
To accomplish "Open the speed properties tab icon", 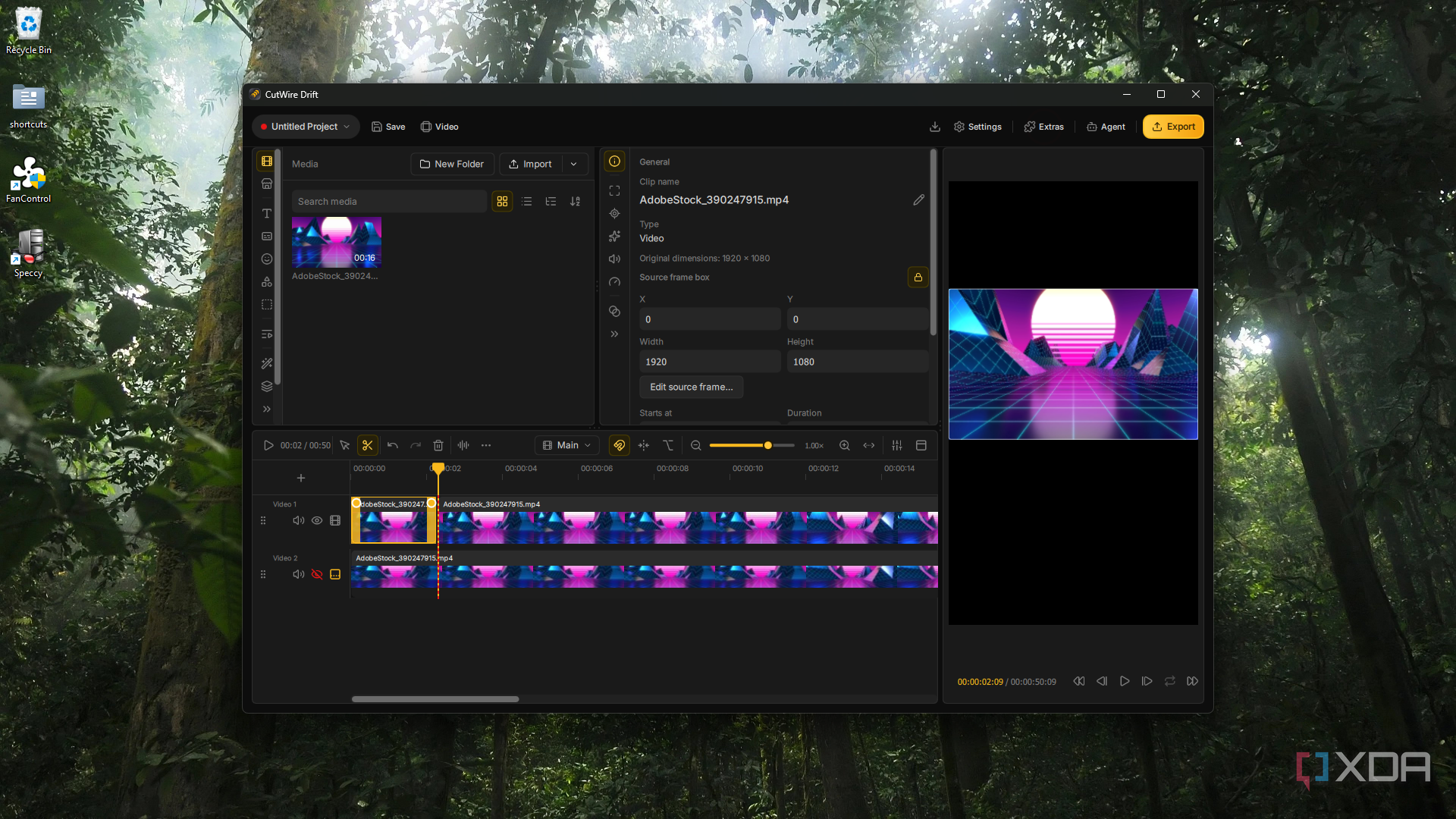I will 614,281.
